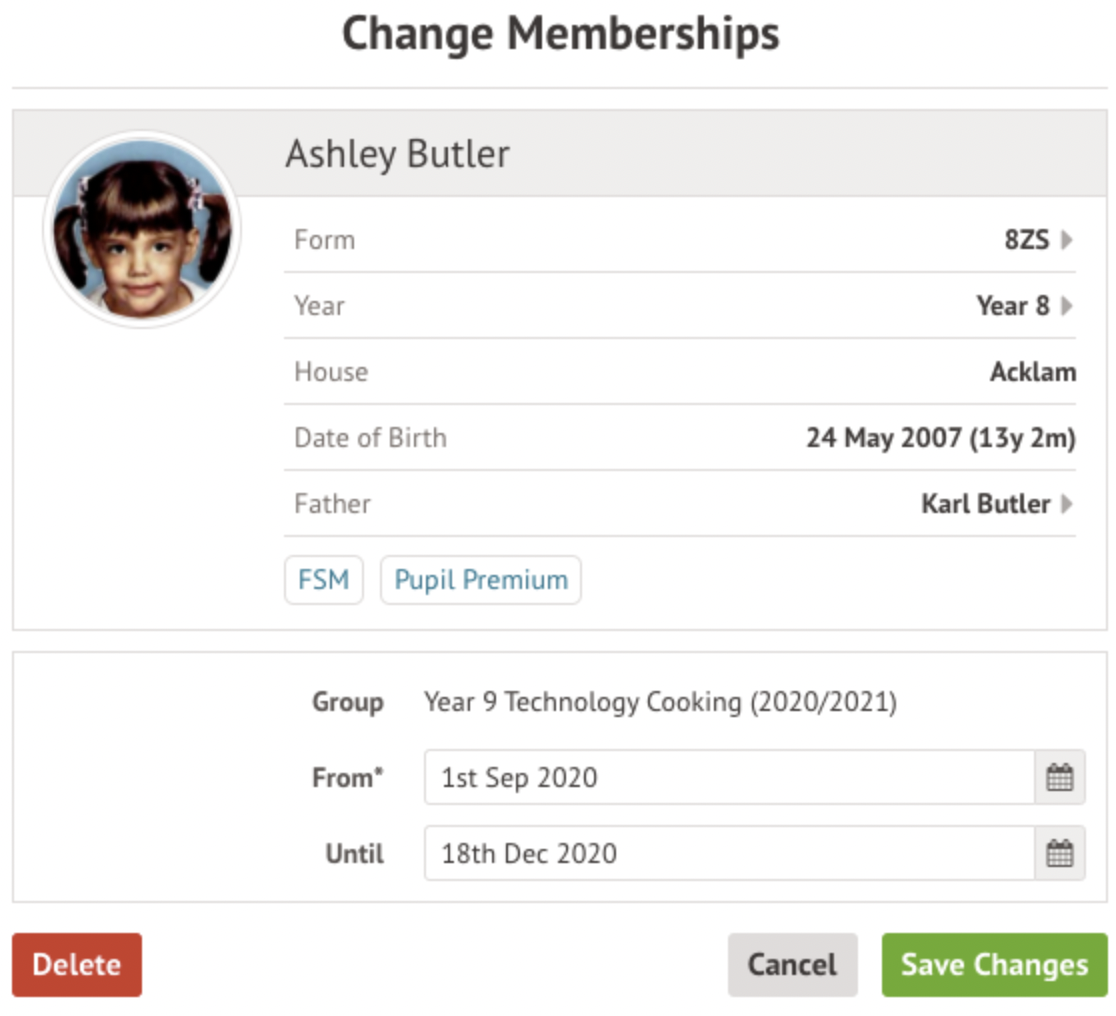Click the From date input field
This screenshot has height=1016, width=1116.
click(728, 777)
